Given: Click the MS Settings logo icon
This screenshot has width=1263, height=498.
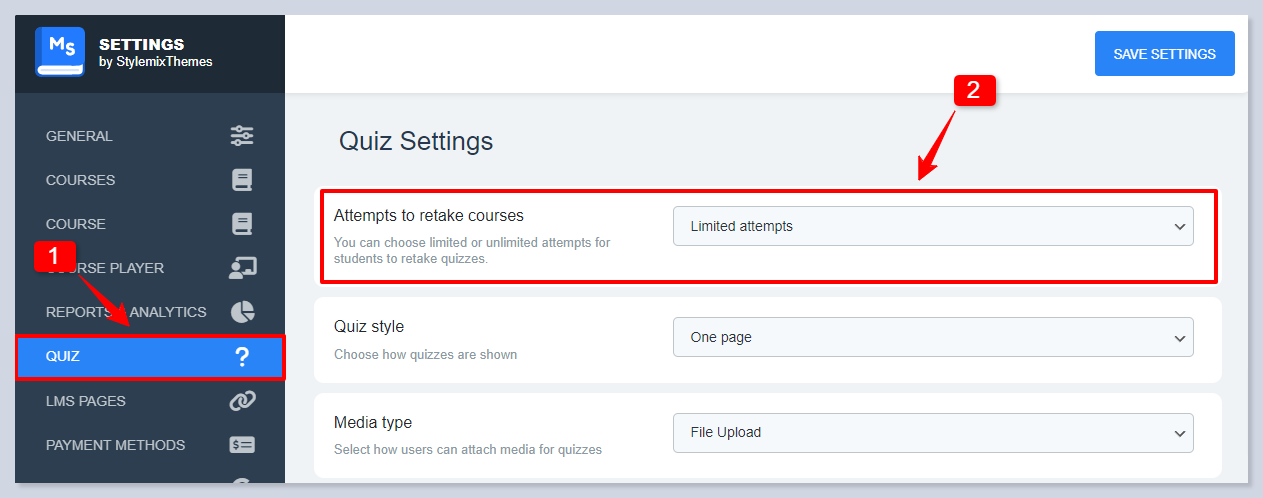Looking at the screenshot, I should click(x=60, y=52).
